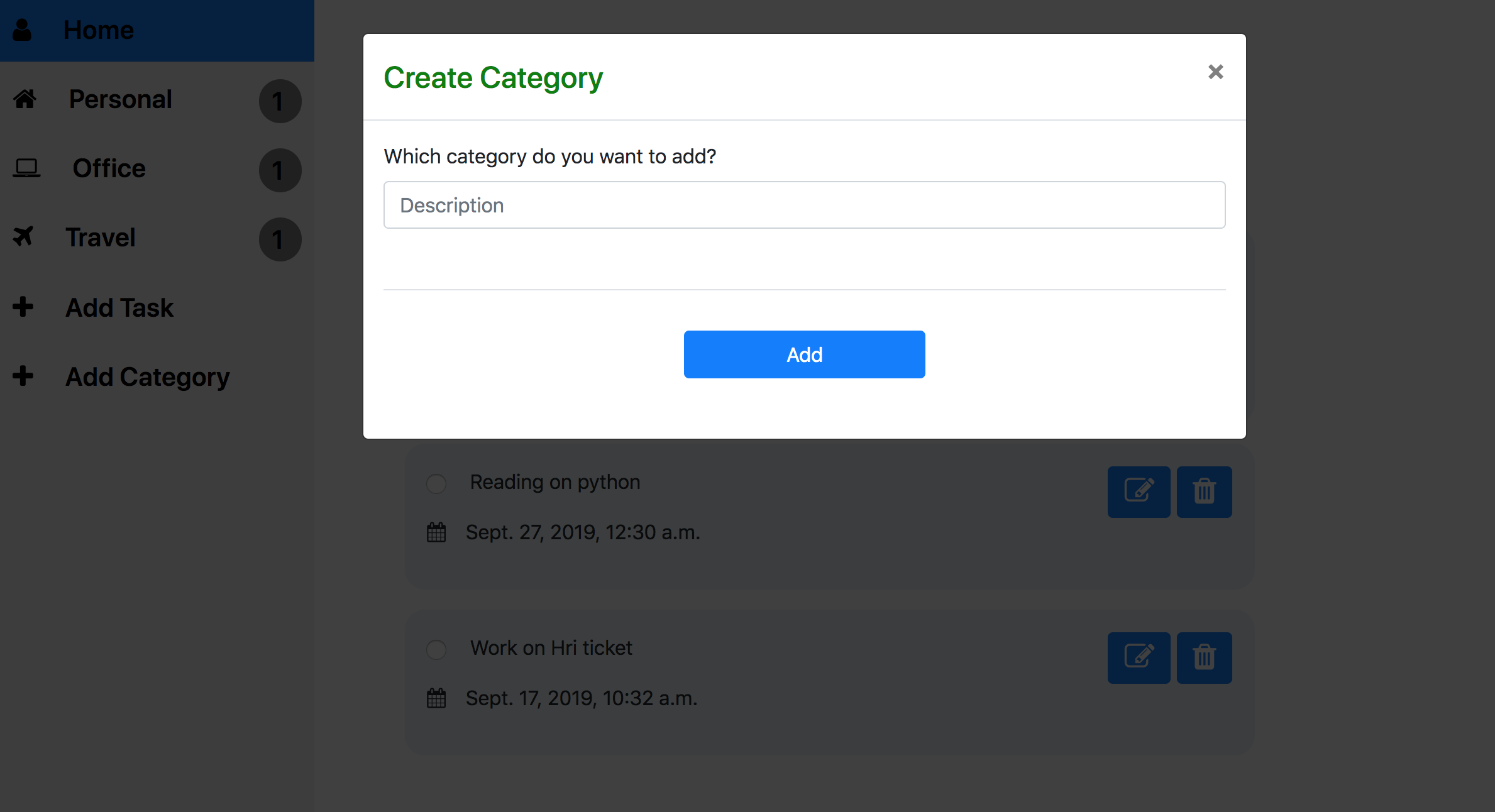Click the person icon beside Home

coord(24,28)
